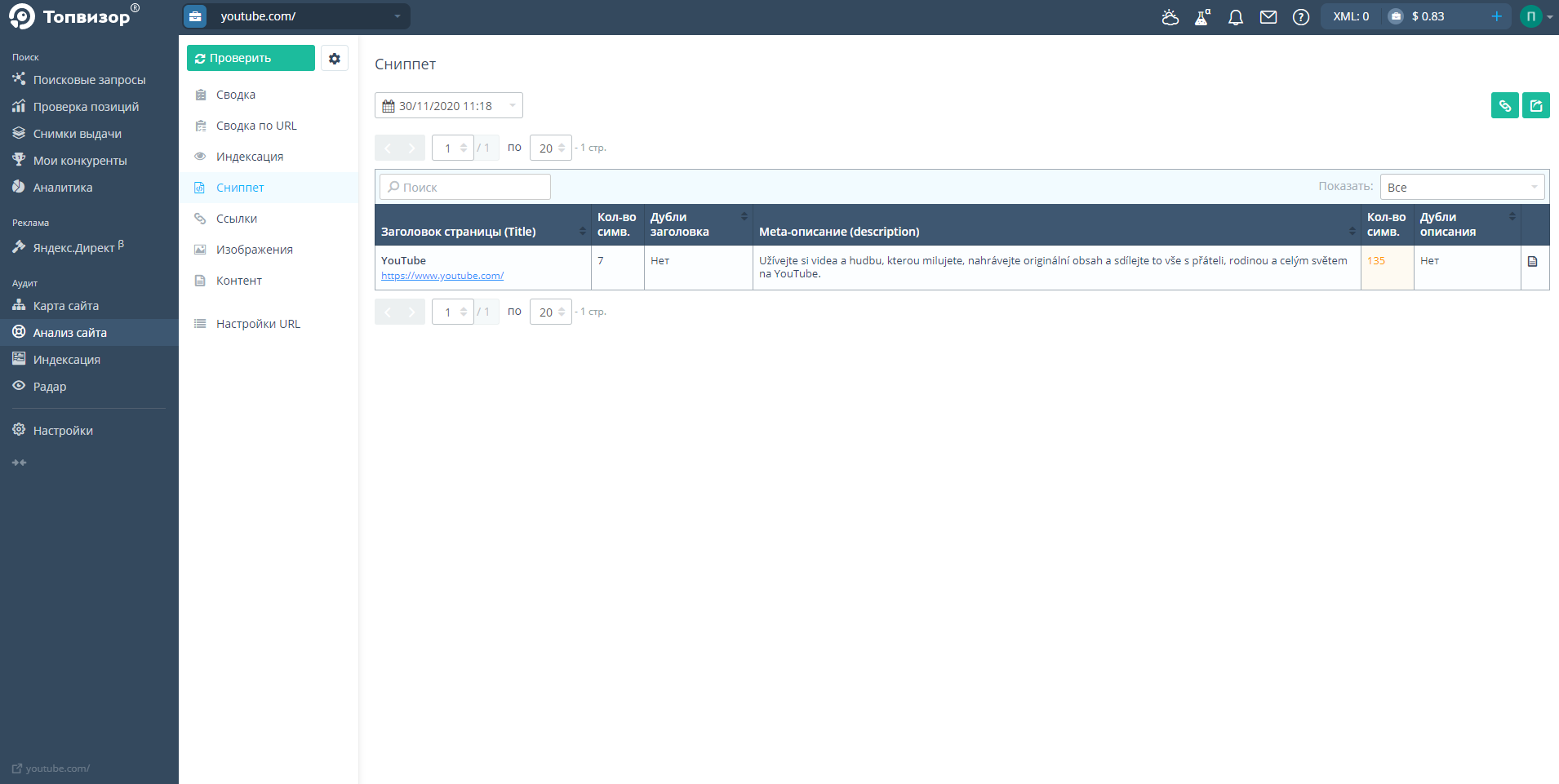Viewport: 1559px width, 784px height.
Task: Switch to Ссылки tab
Action: point(269,219)
